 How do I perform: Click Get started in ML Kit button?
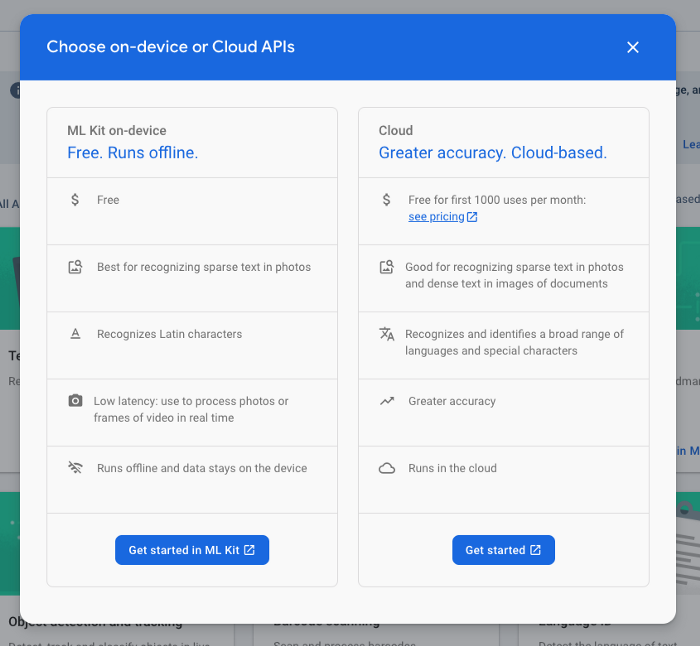point(192,550)
